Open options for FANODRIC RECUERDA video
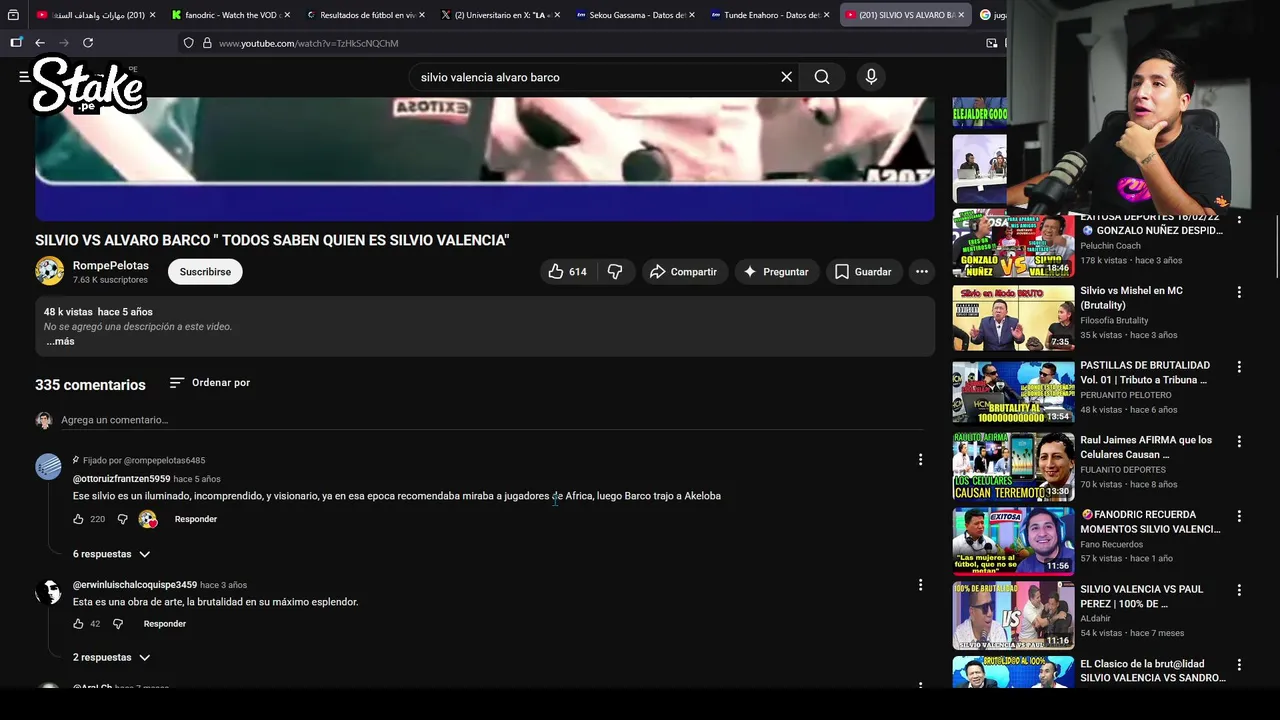 click(1239, 516)
